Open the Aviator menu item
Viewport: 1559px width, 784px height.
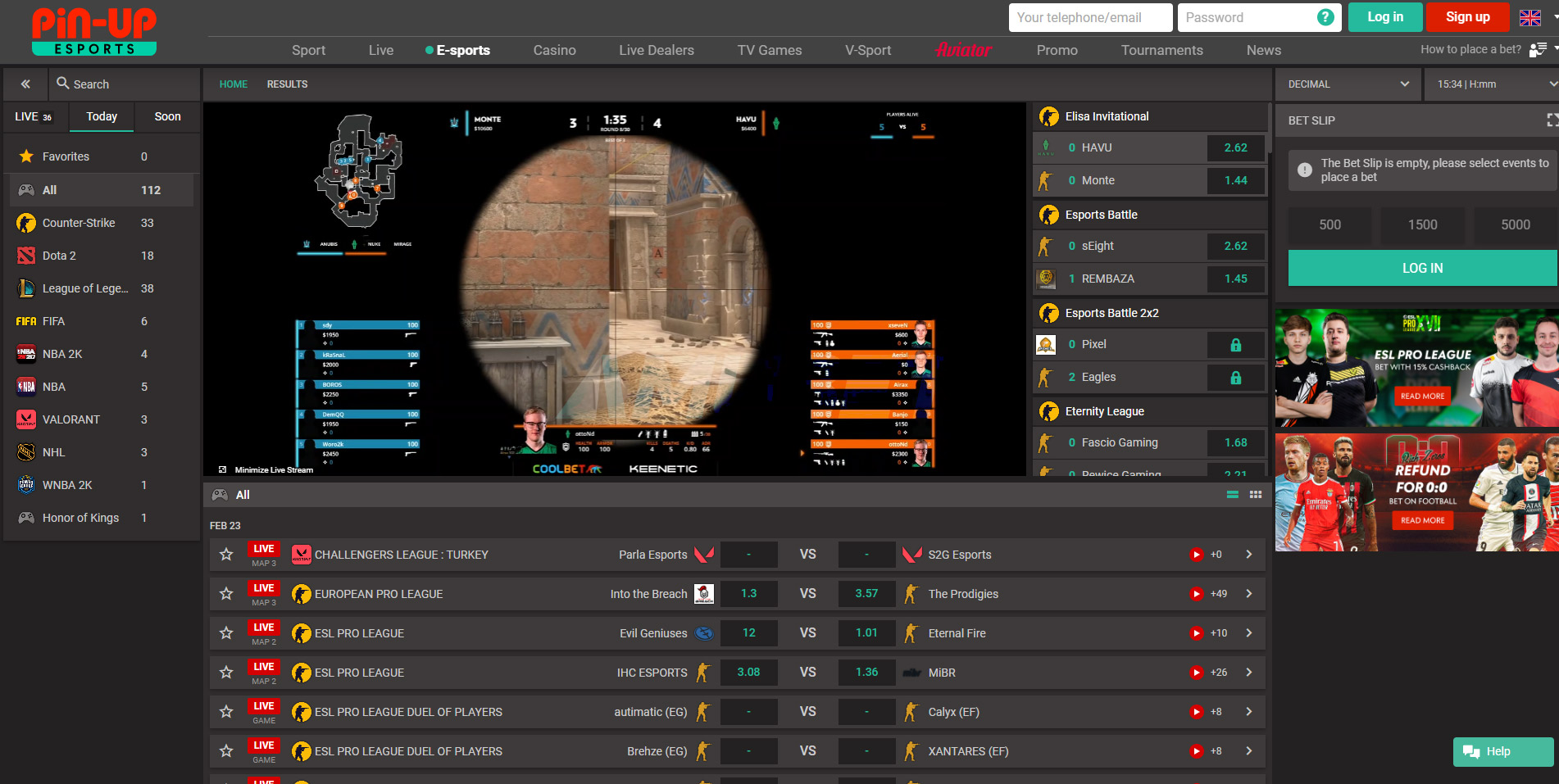coord(963,50)
